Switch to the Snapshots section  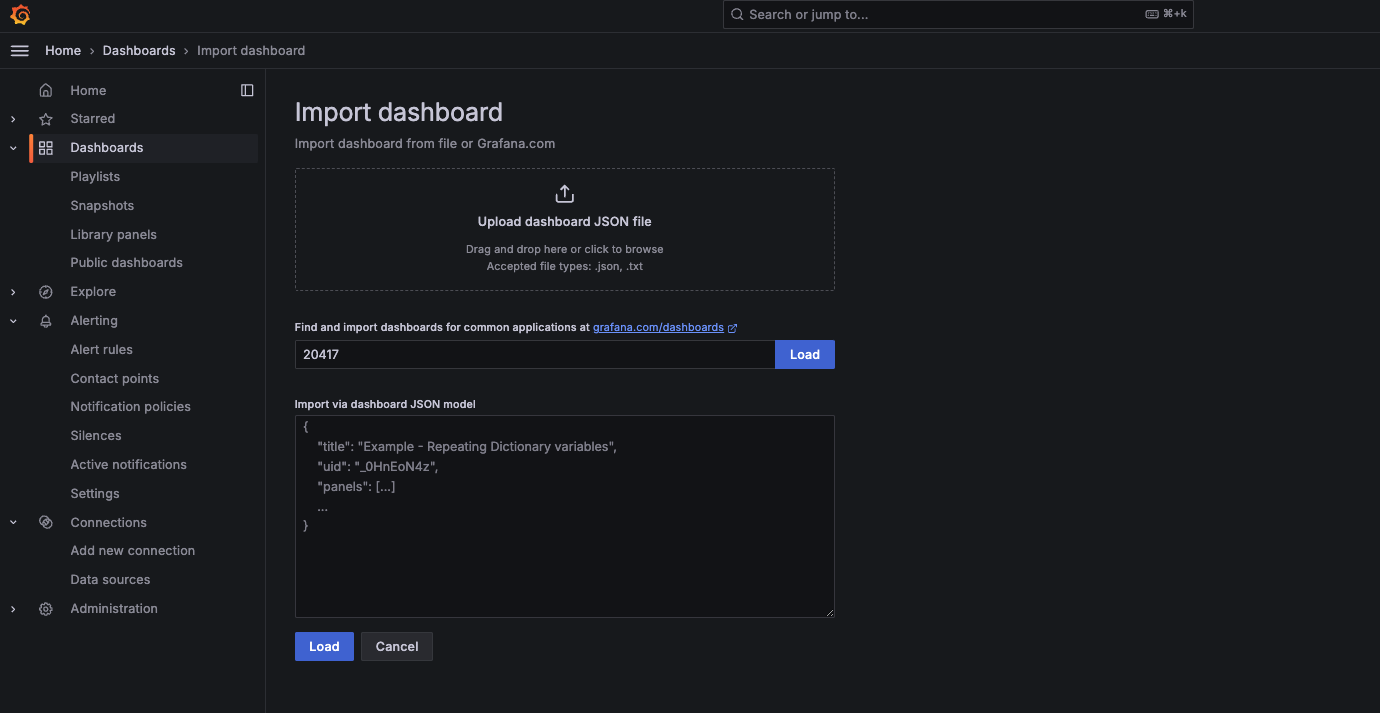point(101,205)
